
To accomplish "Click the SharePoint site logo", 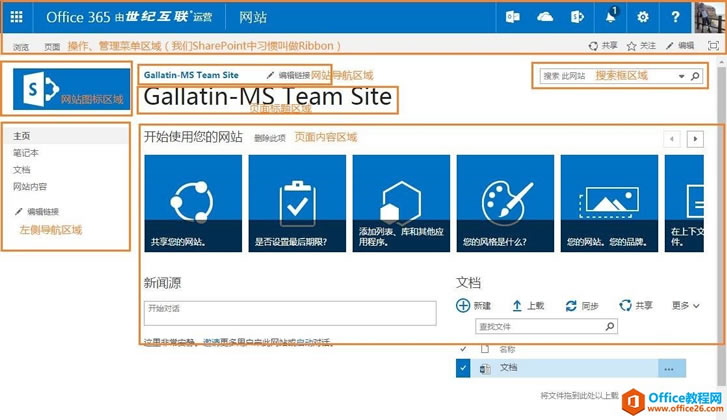I will 71,89.
